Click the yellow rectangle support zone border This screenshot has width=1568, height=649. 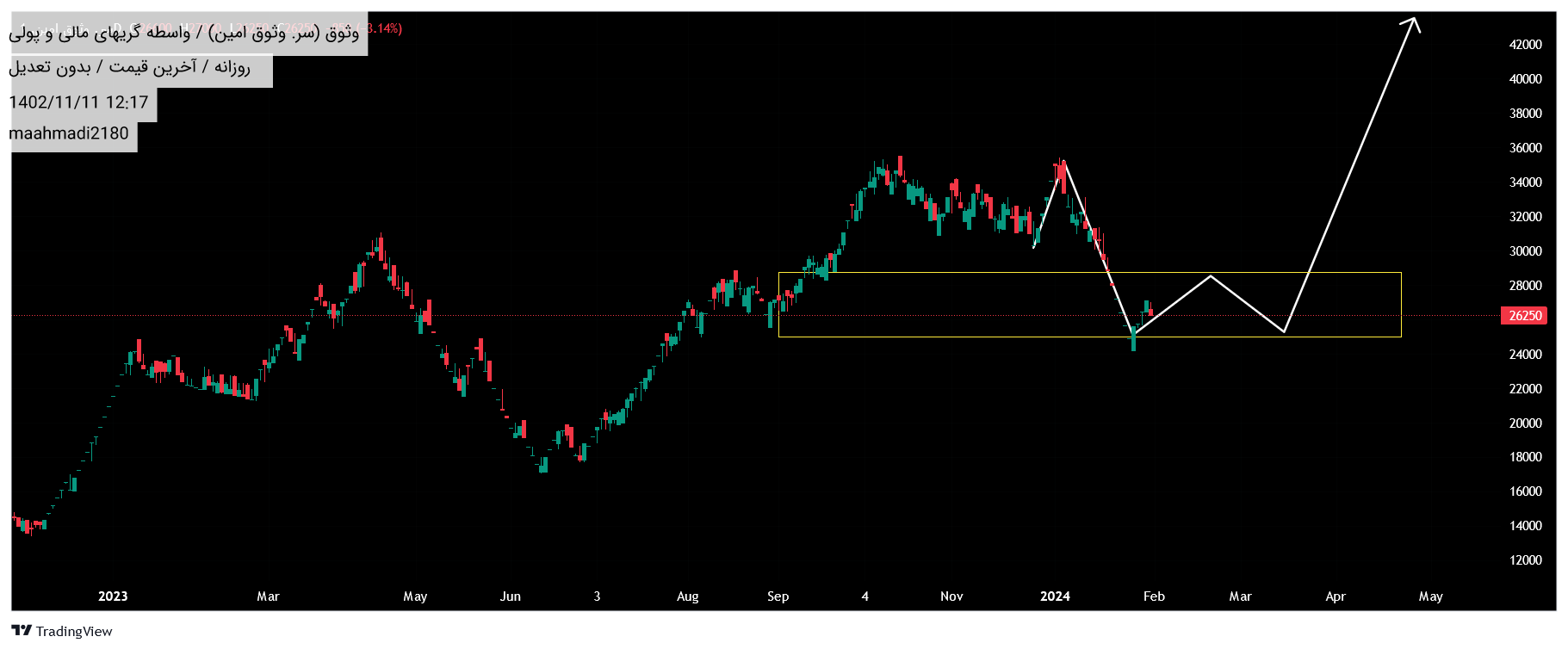click(1089, 273)
